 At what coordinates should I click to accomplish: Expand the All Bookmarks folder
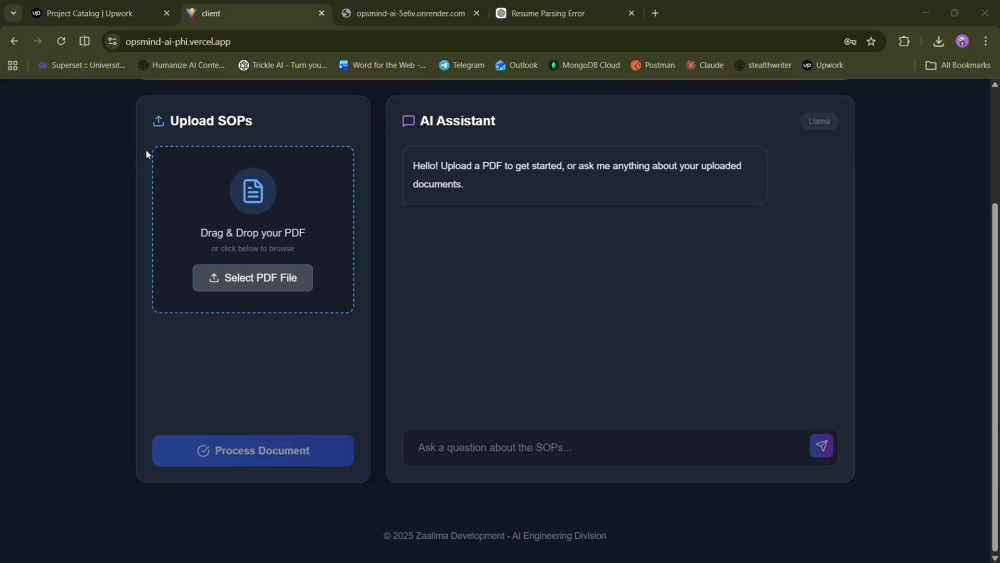click(x=957, y=65)
